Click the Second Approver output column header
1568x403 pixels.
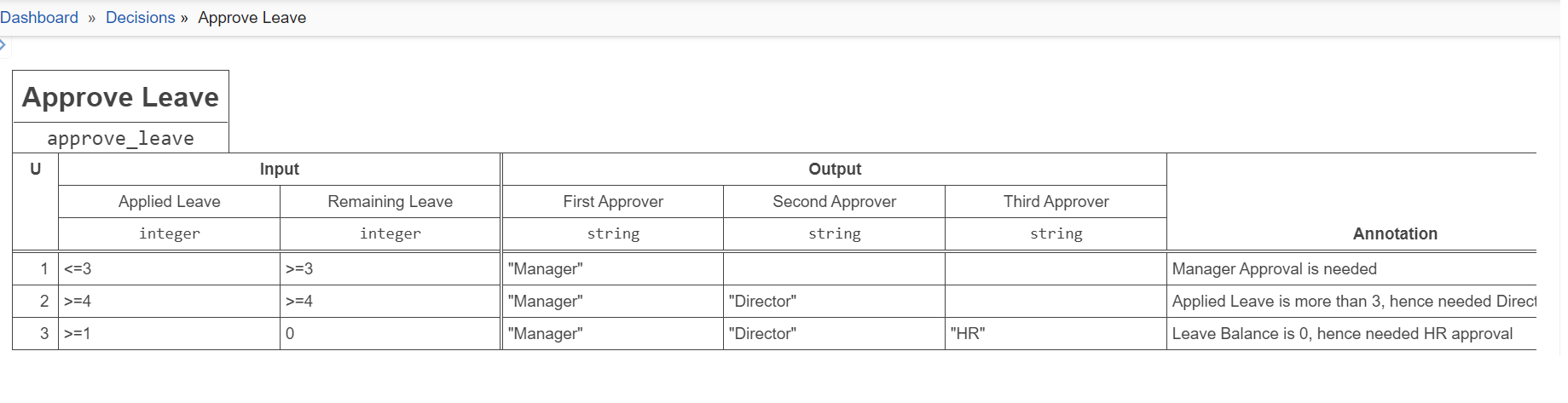[834, 202]
